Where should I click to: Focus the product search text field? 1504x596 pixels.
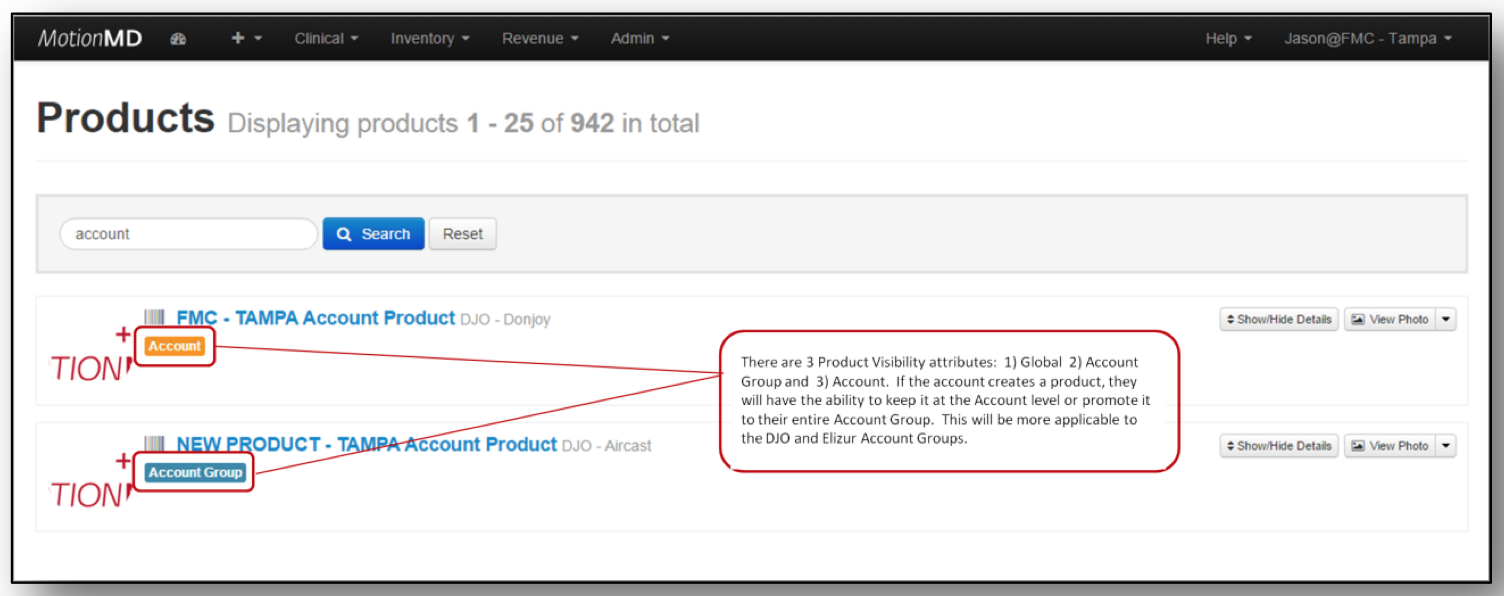coord(188,234)
